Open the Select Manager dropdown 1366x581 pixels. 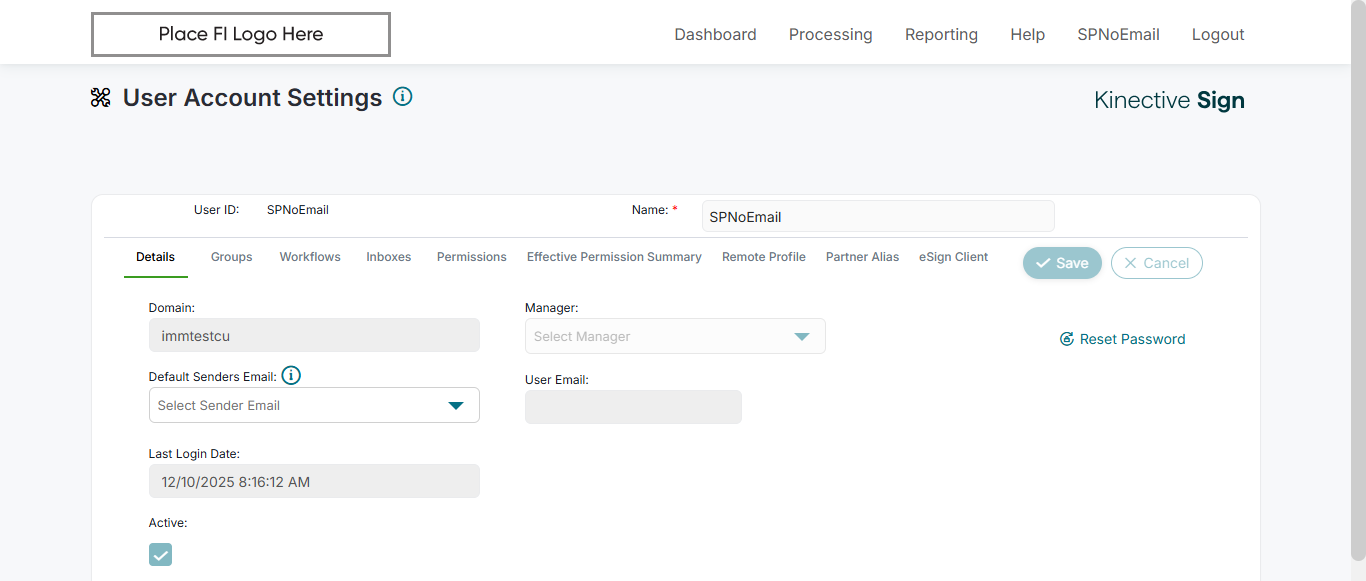pyautogui.click(x=675, y=336)
